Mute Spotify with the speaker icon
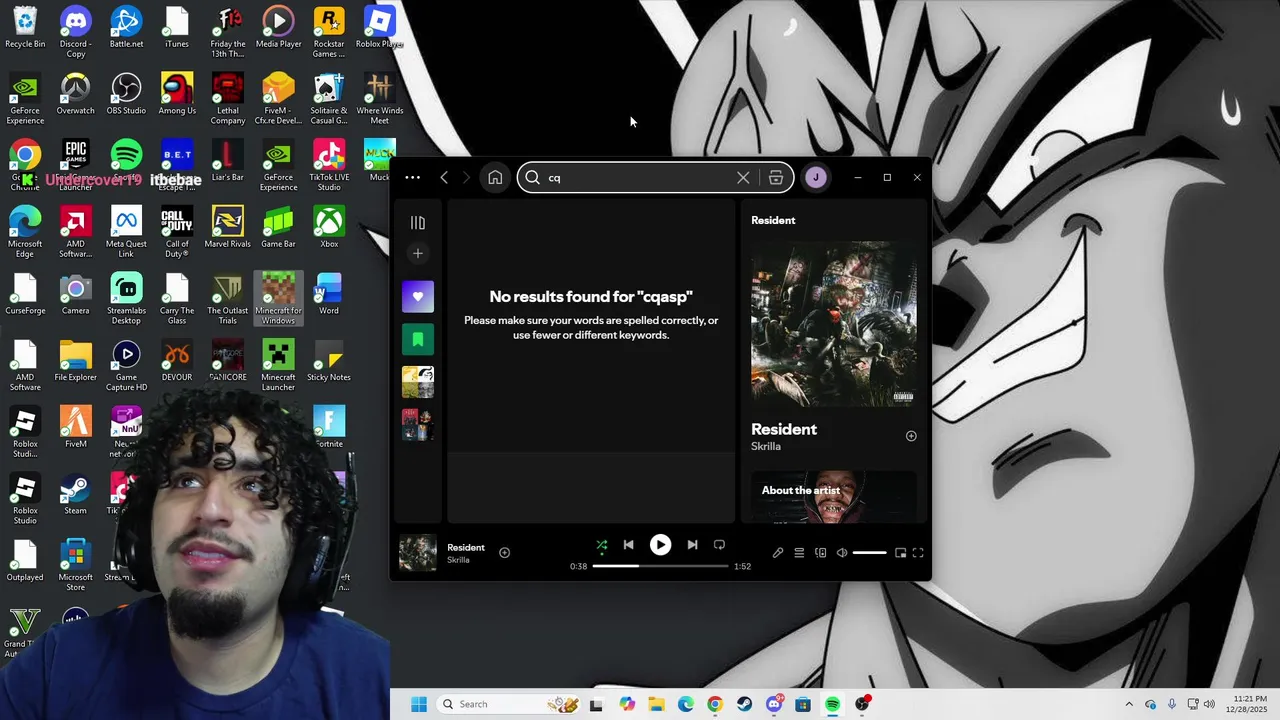Image resolution: width=1280 pixels, height=720 pixels. (842, 553)
